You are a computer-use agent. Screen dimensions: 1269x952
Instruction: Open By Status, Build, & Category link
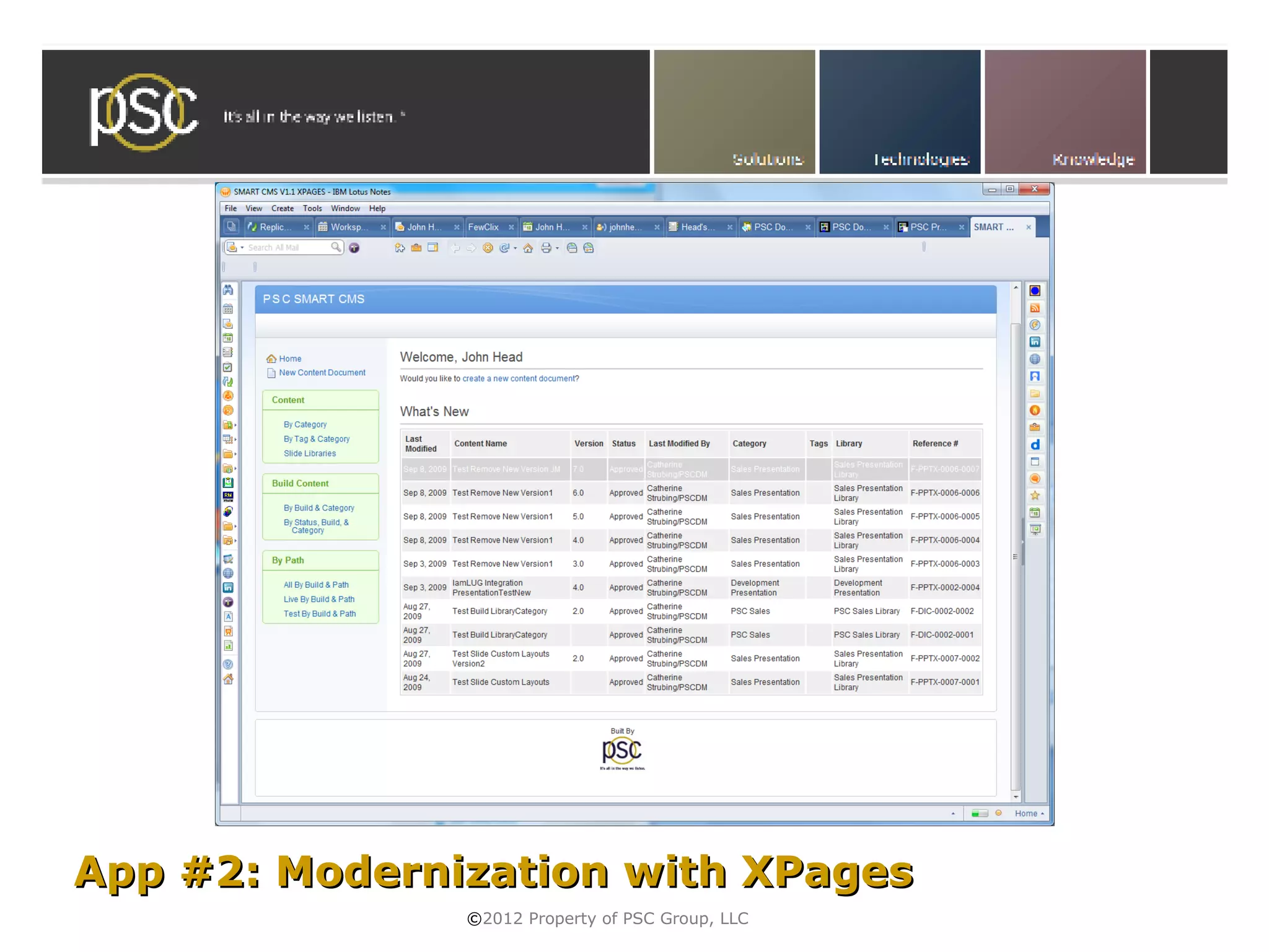(x=316, y=526)
